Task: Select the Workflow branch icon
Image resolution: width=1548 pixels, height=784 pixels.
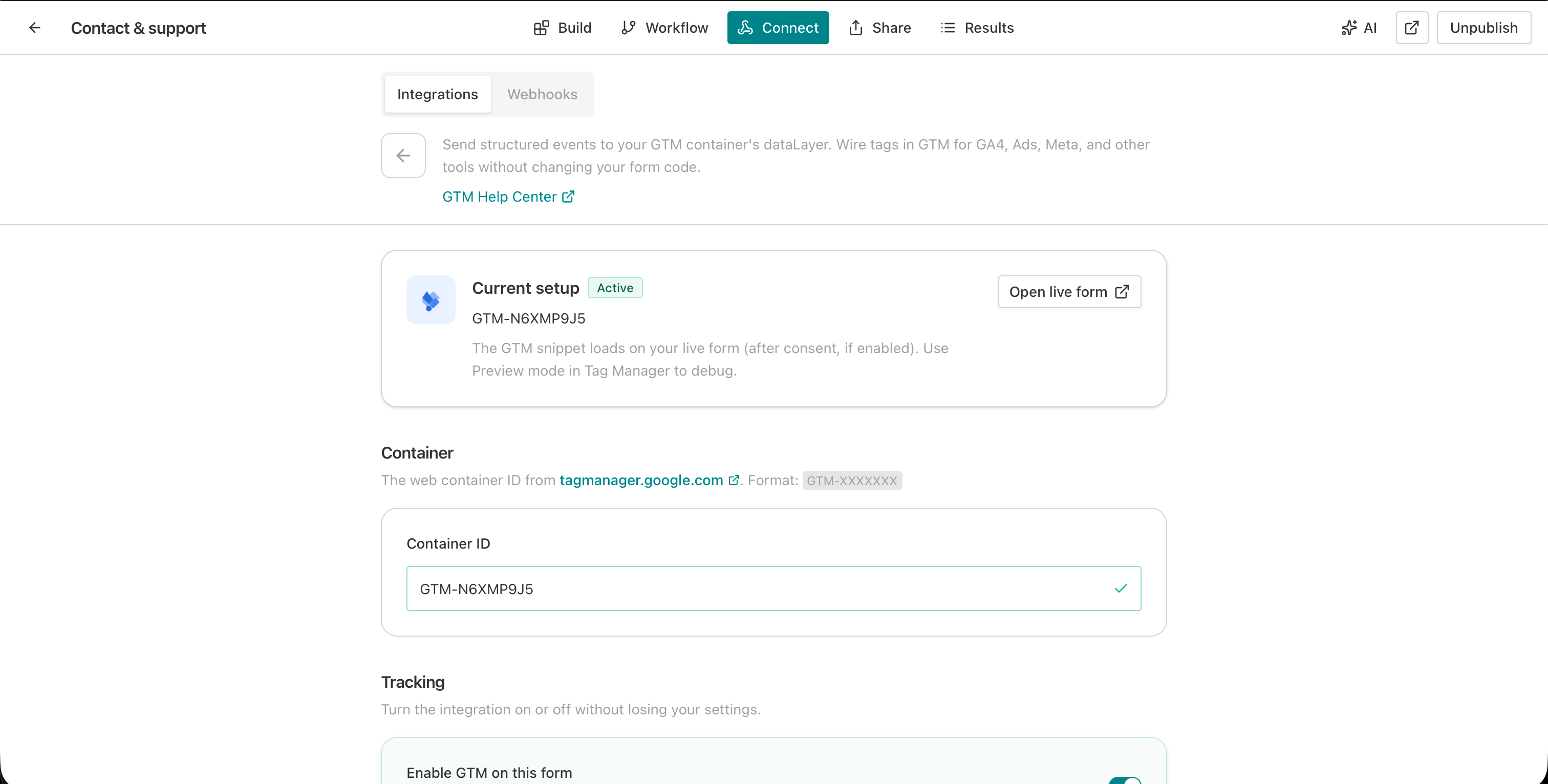Action: [x=628, y=28]
